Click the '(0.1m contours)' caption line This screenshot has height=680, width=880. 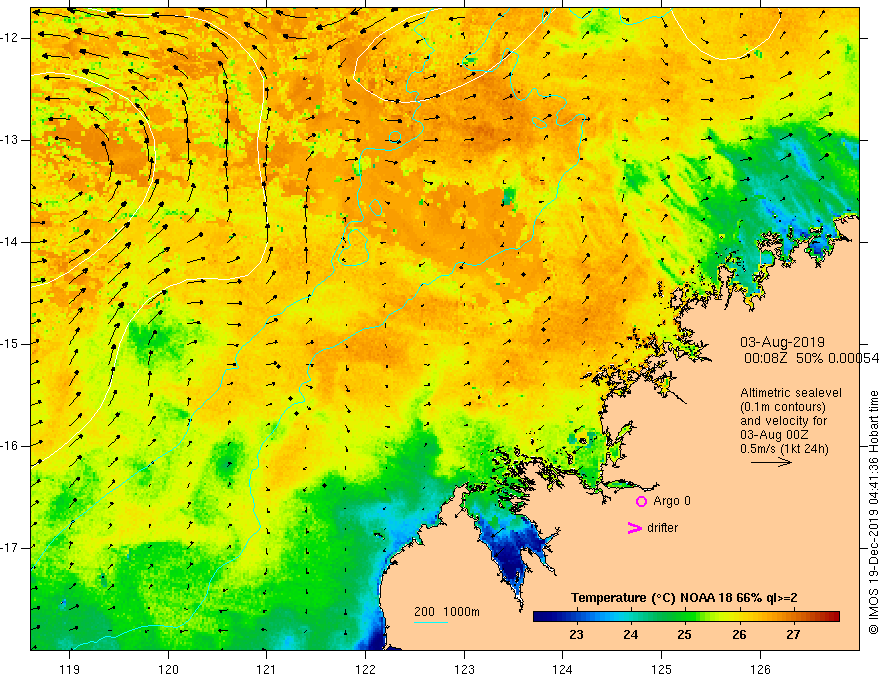pyautogui.click(x=782, y=407)
